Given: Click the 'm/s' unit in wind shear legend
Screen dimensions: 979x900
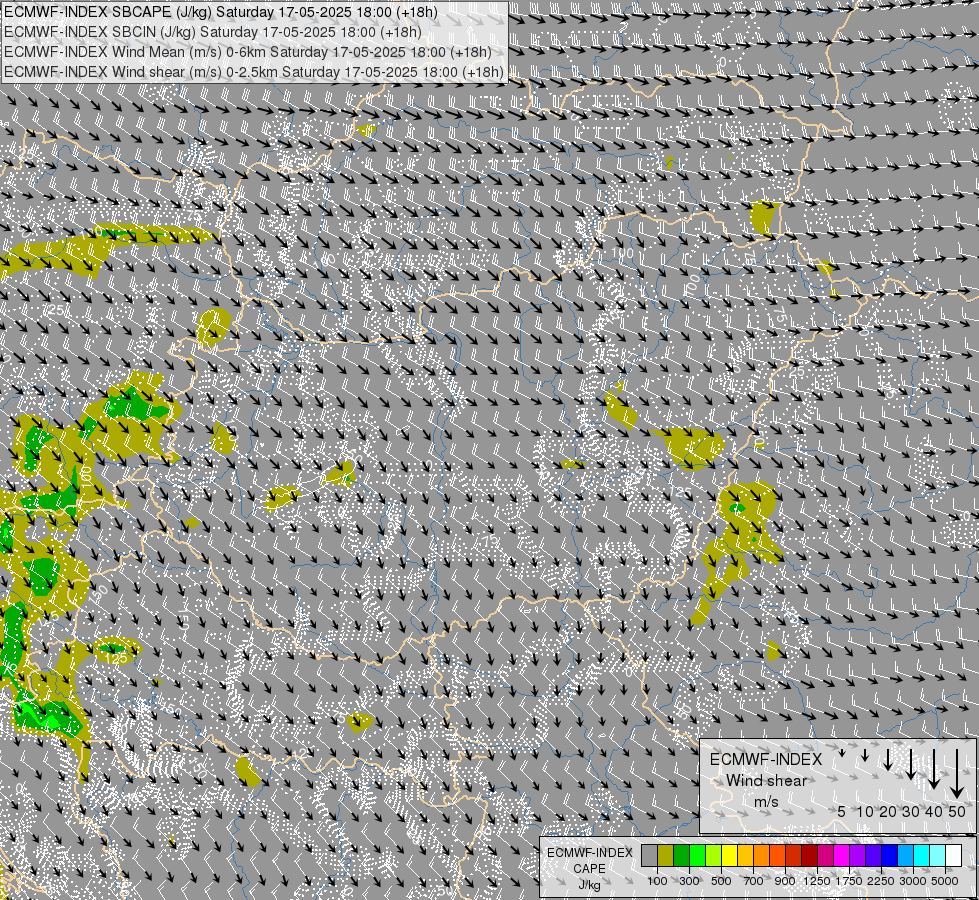Looking at the screenshot, I should pos(766,801).
